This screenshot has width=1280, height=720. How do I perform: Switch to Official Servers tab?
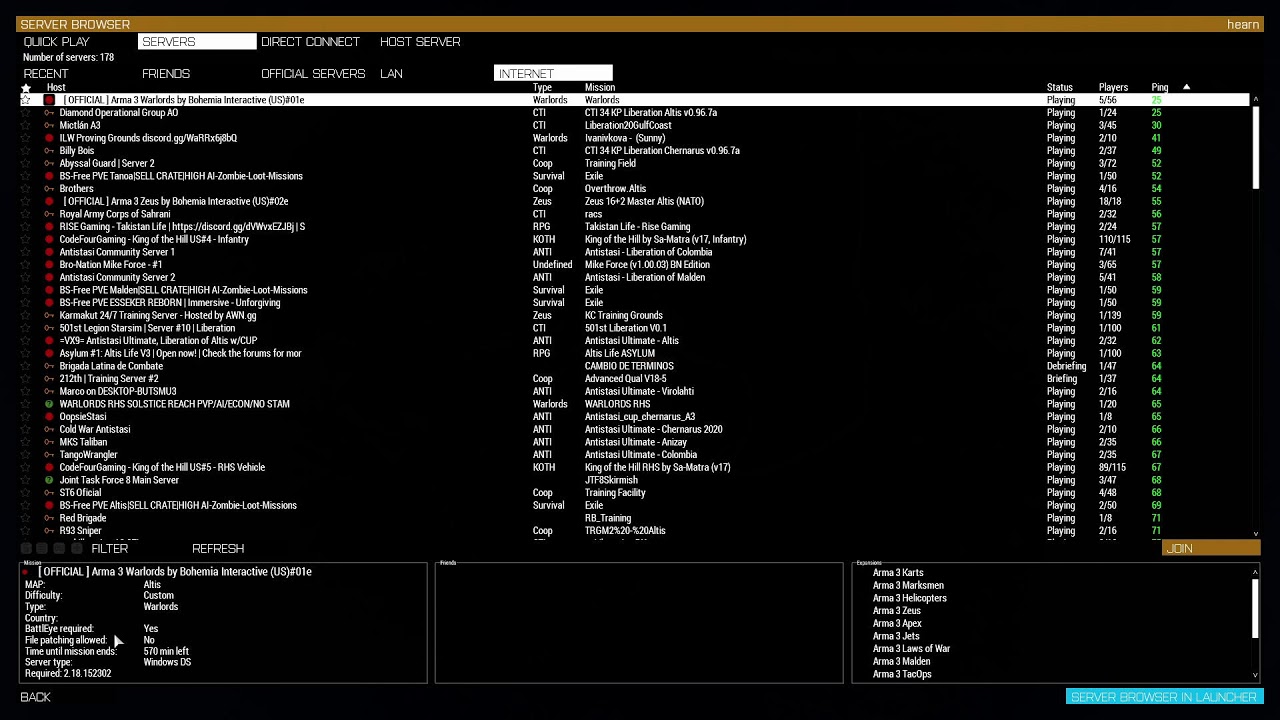[313, 74]
